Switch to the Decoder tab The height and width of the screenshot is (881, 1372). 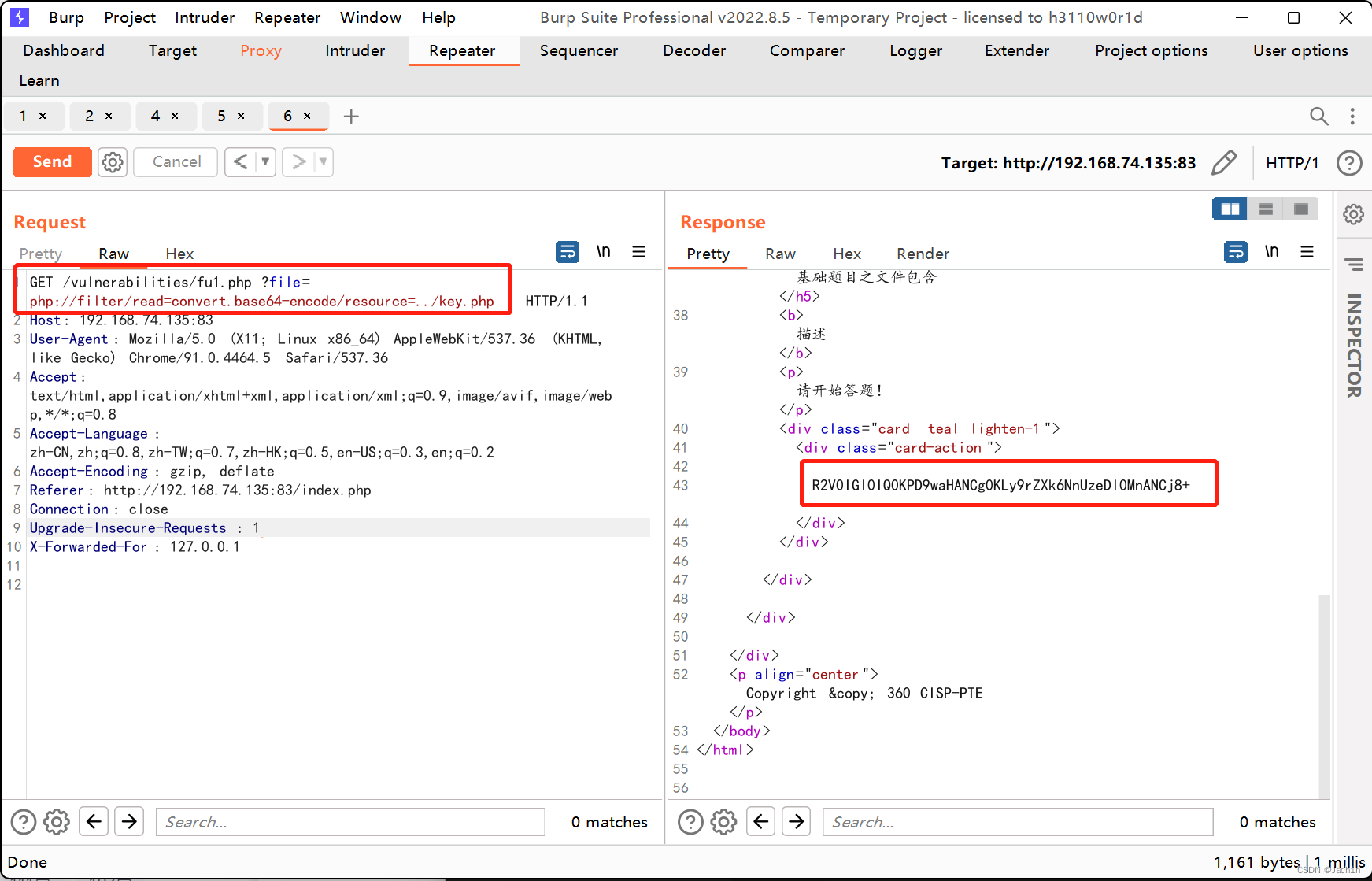694,51
